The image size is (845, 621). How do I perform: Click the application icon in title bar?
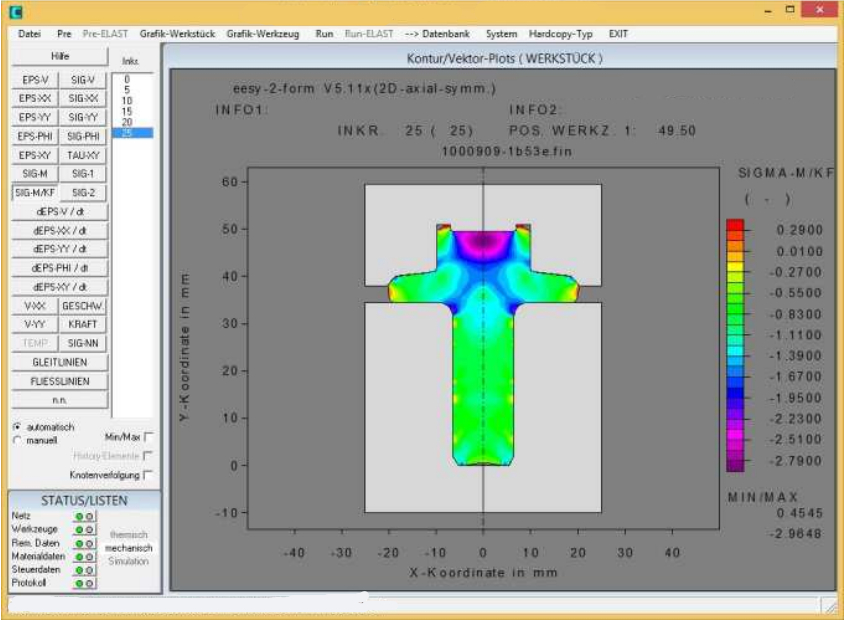pyautogui.click(x=14, y=10)
